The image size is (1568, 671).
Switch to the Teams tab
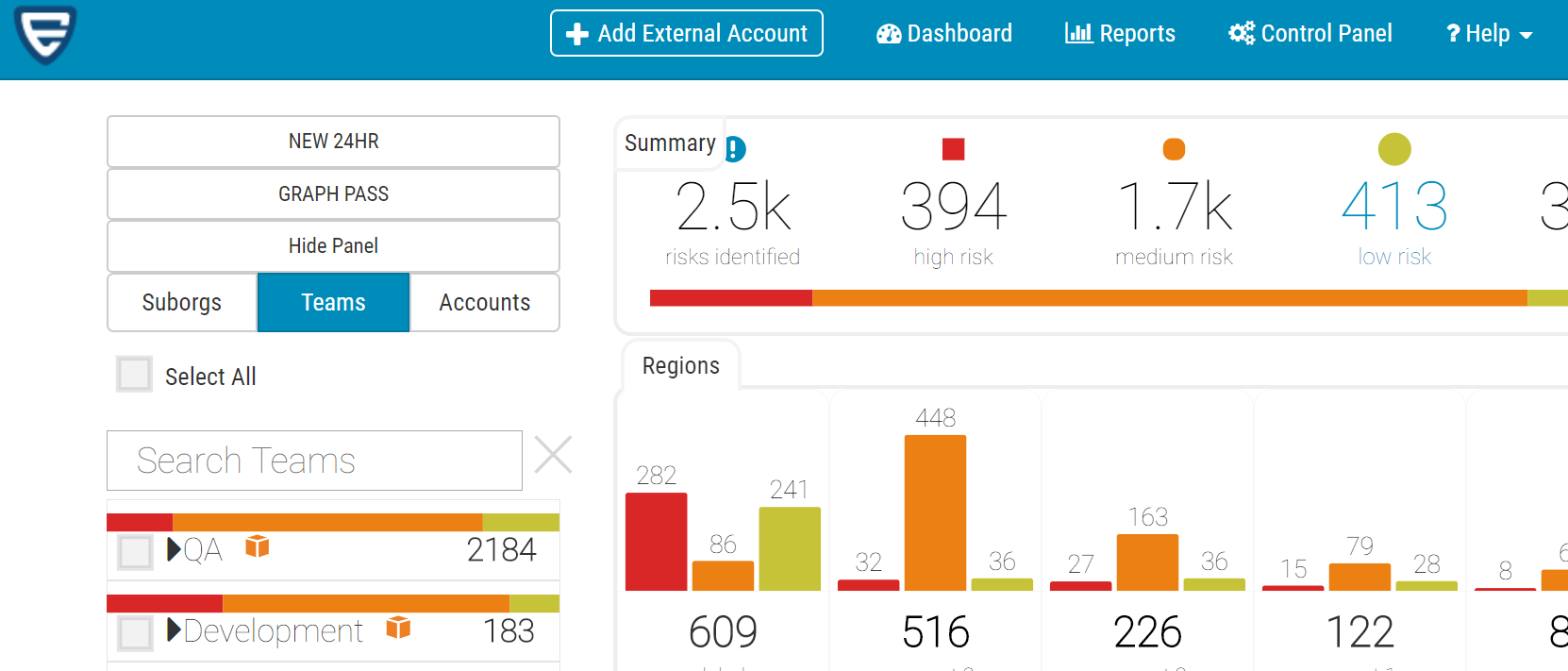coord(333,302)
